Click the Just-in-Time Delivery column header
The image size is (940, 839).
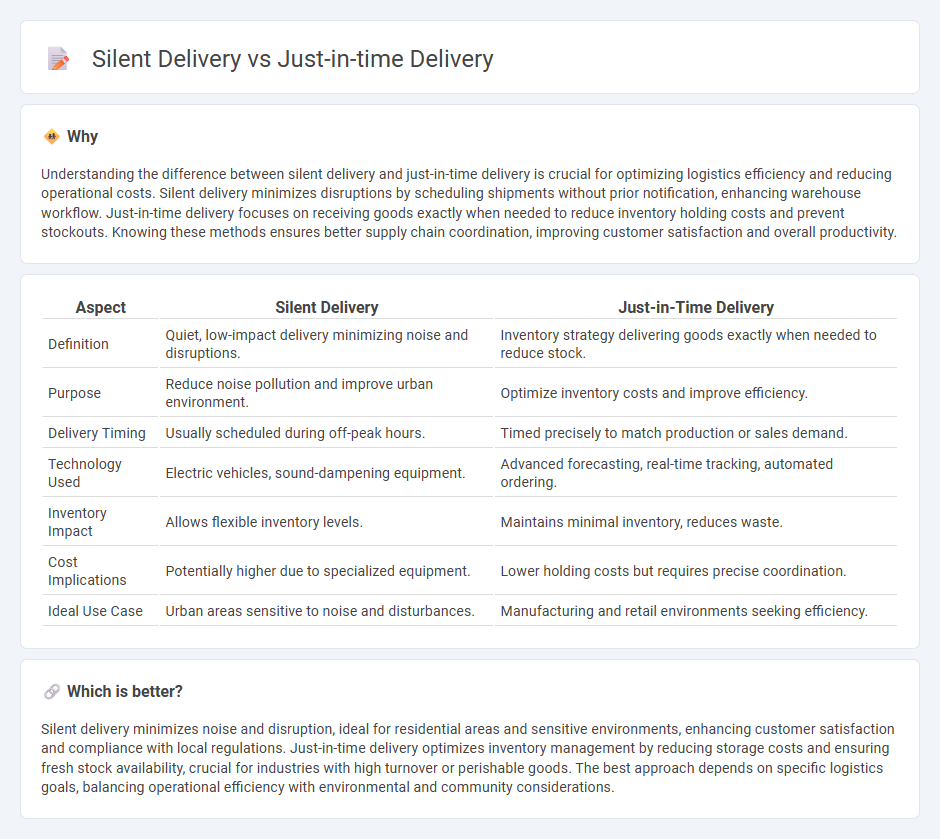pyautogui.click(x=696, y=307)
